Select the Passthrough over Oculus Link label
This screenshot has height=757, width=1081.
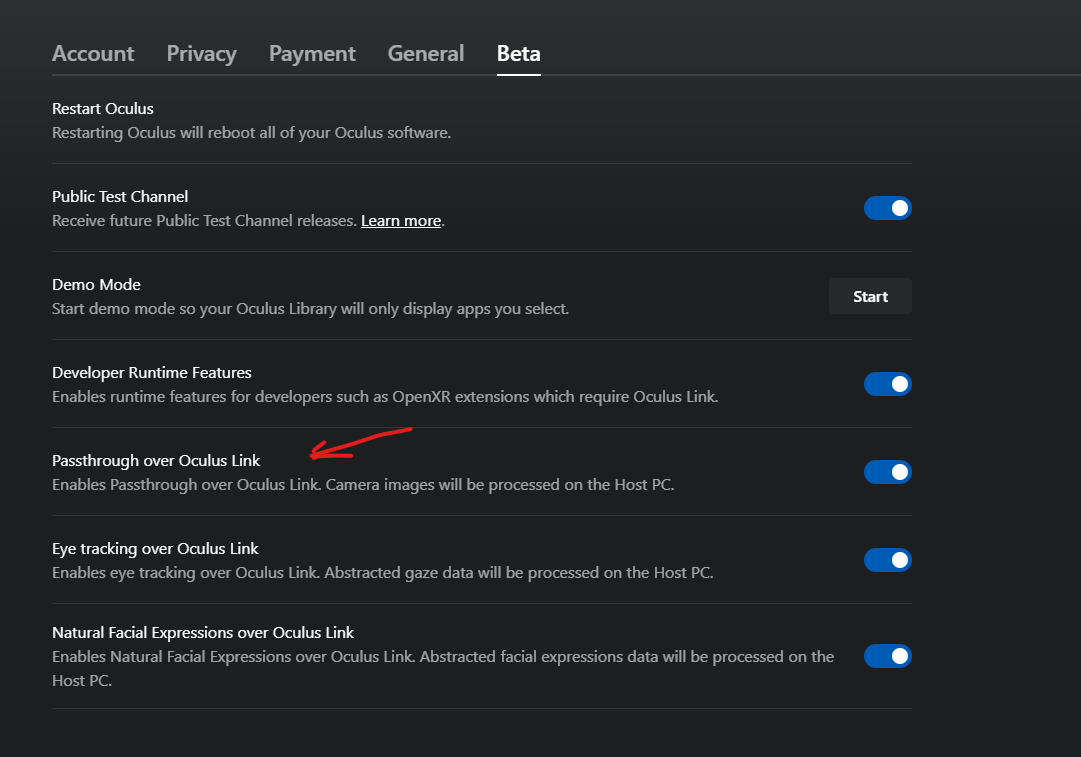[156, 460]
